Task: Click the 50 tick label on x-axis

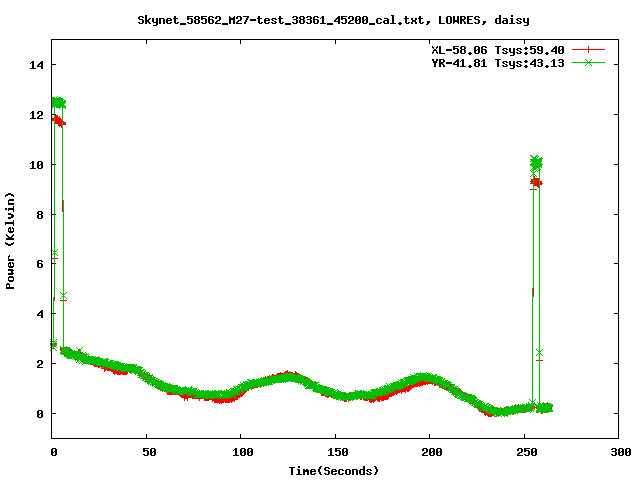Action: pos(146,453)
